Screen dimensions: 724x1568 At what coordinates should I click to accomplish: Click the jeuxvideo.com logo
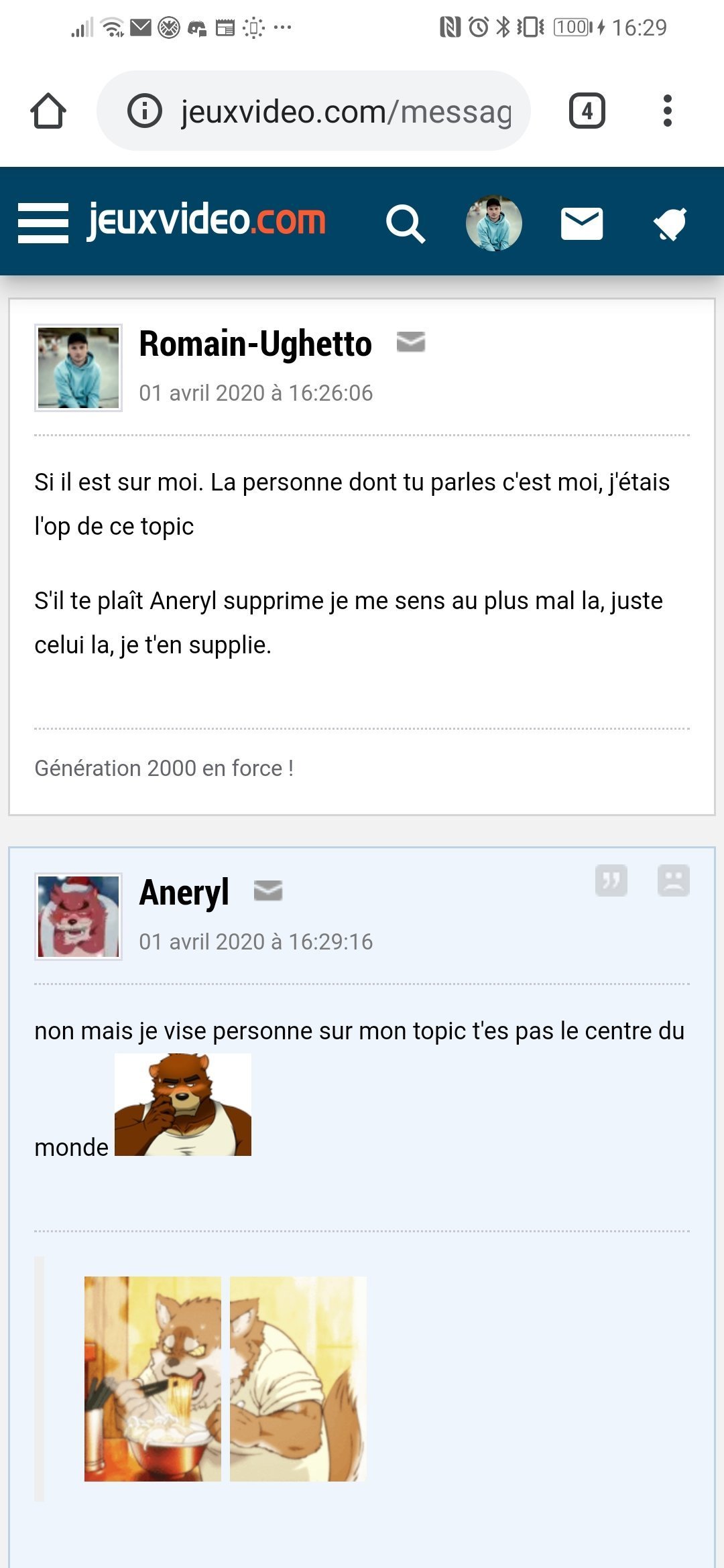click(206, 221)
